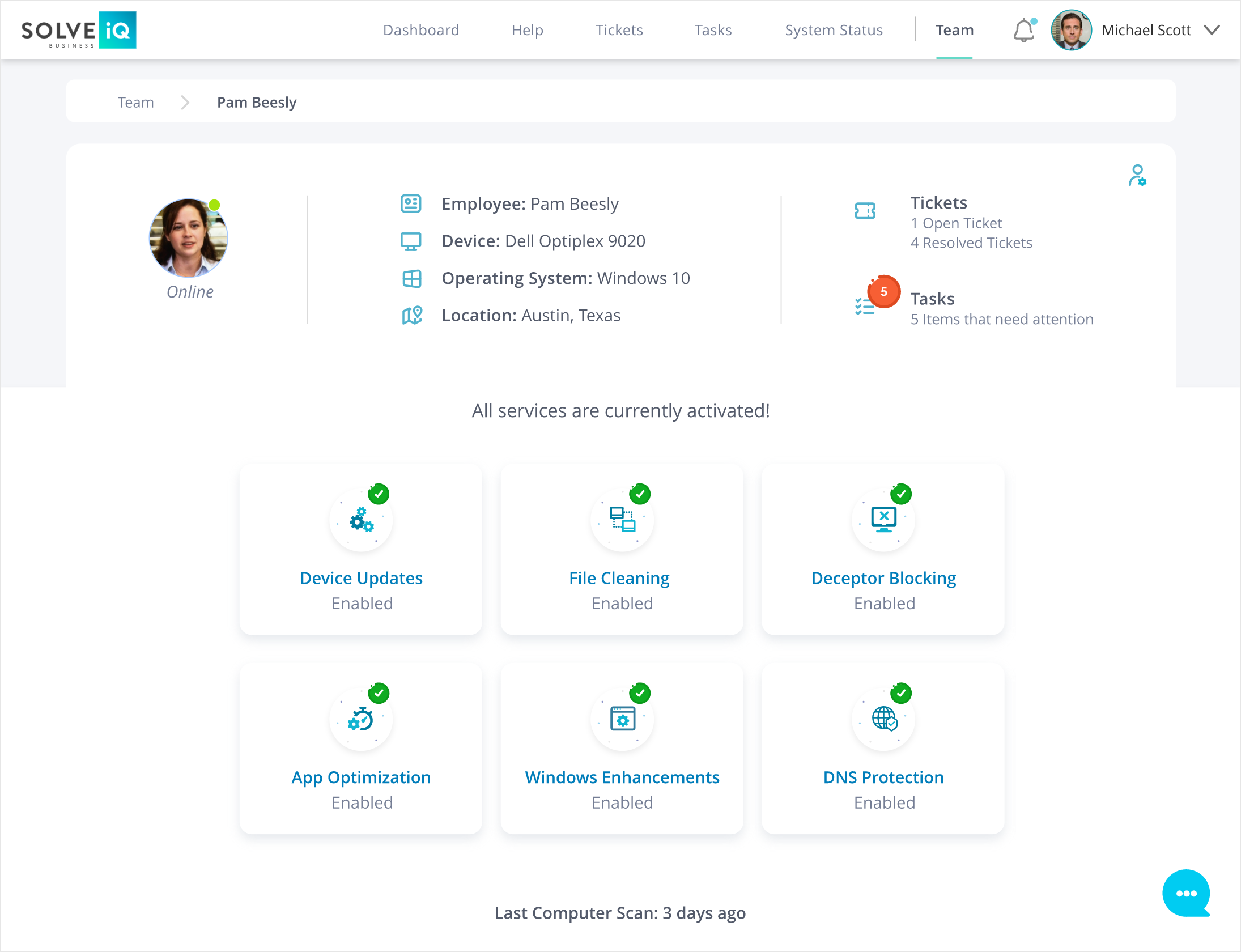Image resolution: width=1241 pixels, height=952 pixels.
Task: Select the Team tab in navigation
Action: click(954, 30)
